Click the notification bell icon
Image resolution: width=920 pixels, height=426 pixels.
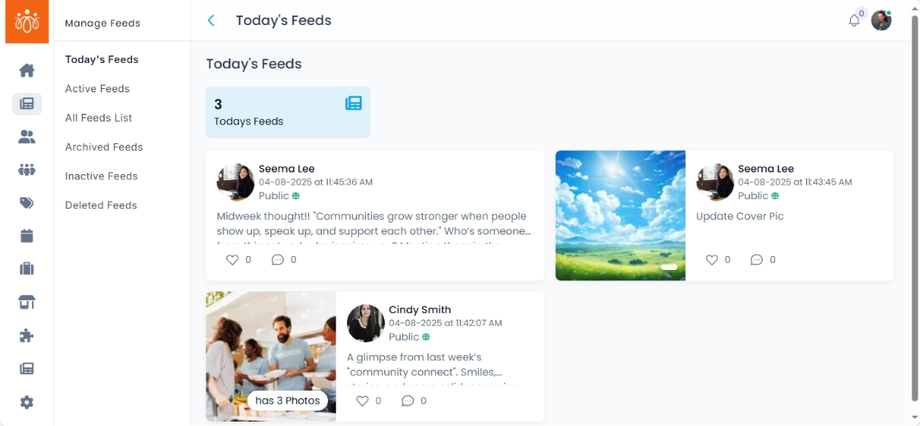click(854, 21)
